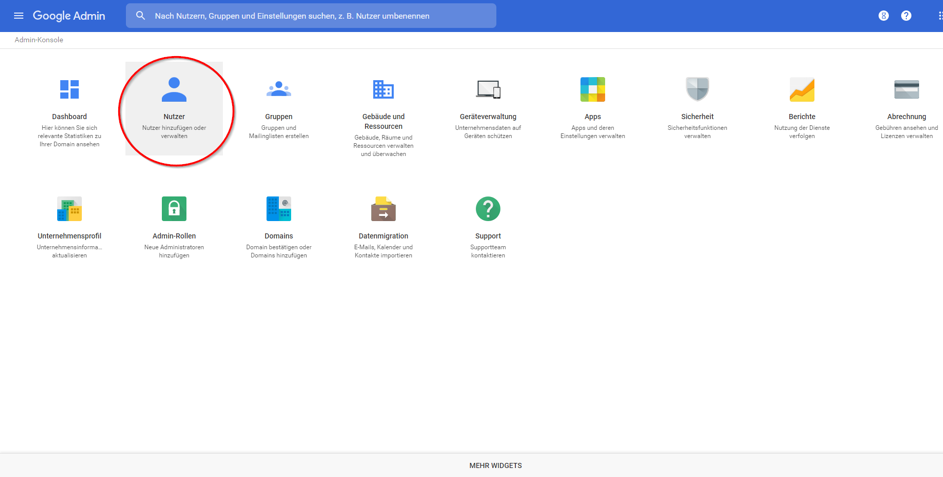The width and height of the screenshot is (943, 477).
Task: Click the Datenmigration label
Action: click(x=383, y=236)
